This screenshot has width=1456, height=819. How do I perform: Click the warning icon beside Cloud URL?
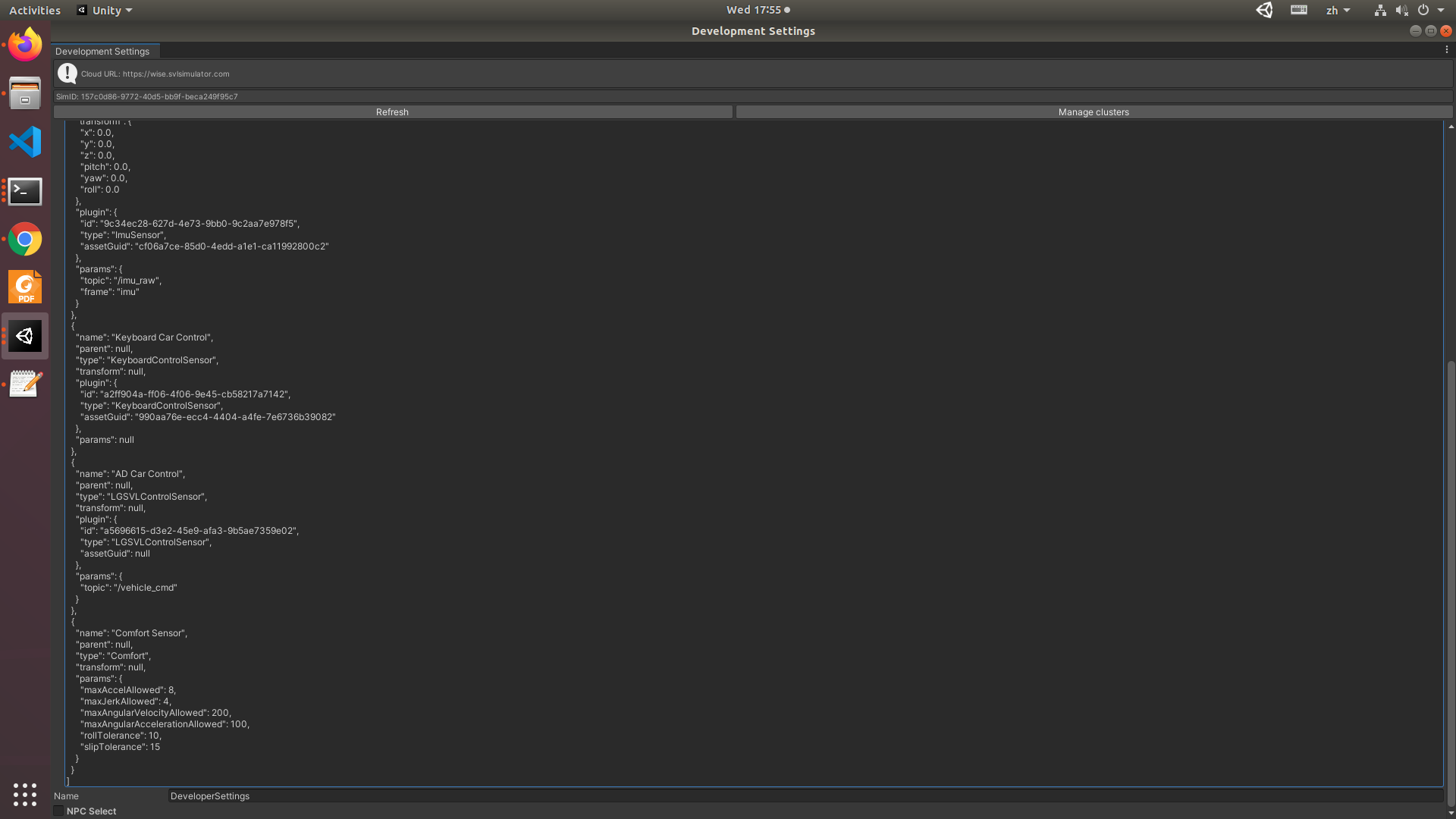click(67, 74)
